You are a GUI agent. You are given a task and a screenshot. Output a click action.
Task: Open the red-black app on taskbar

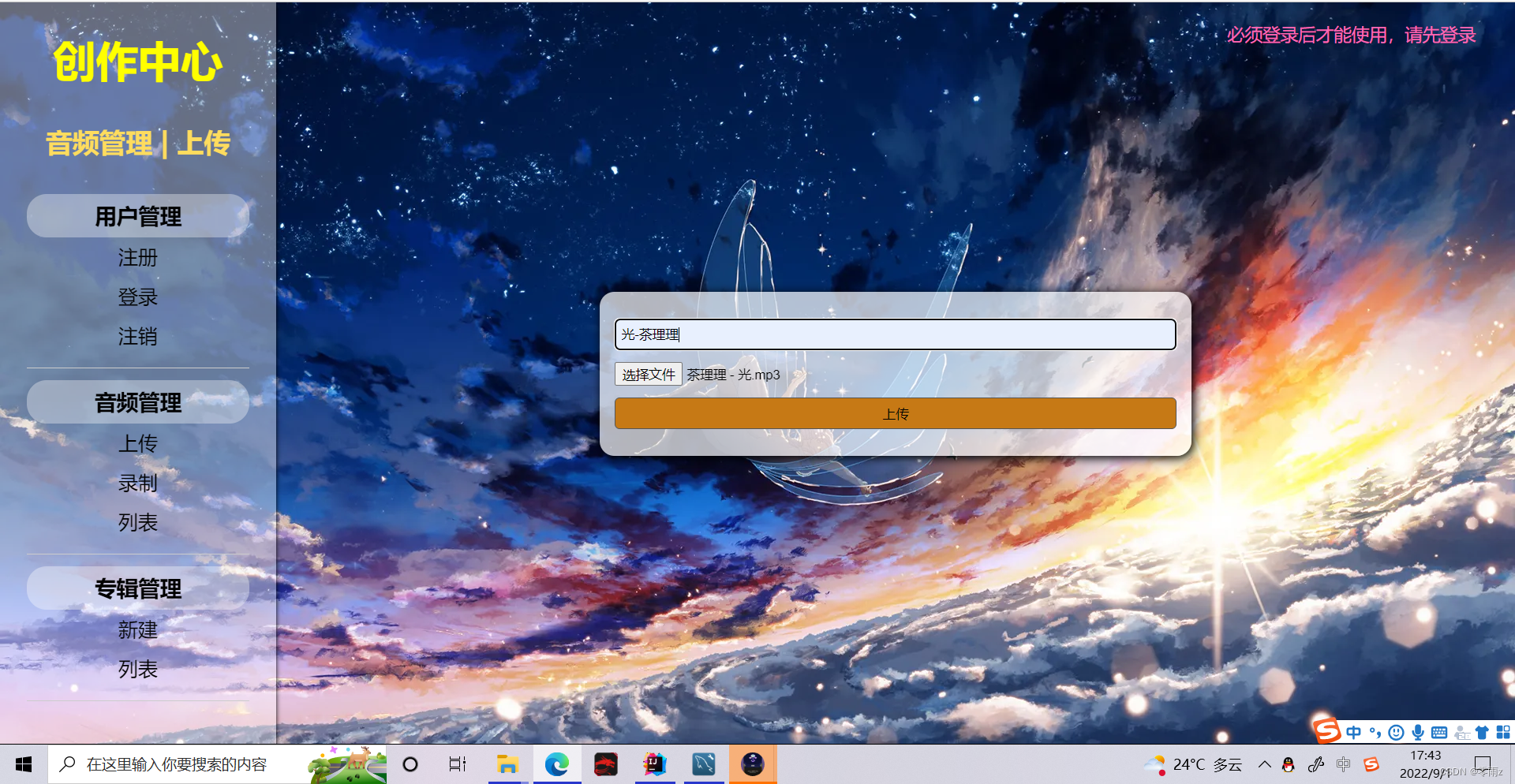606,764
